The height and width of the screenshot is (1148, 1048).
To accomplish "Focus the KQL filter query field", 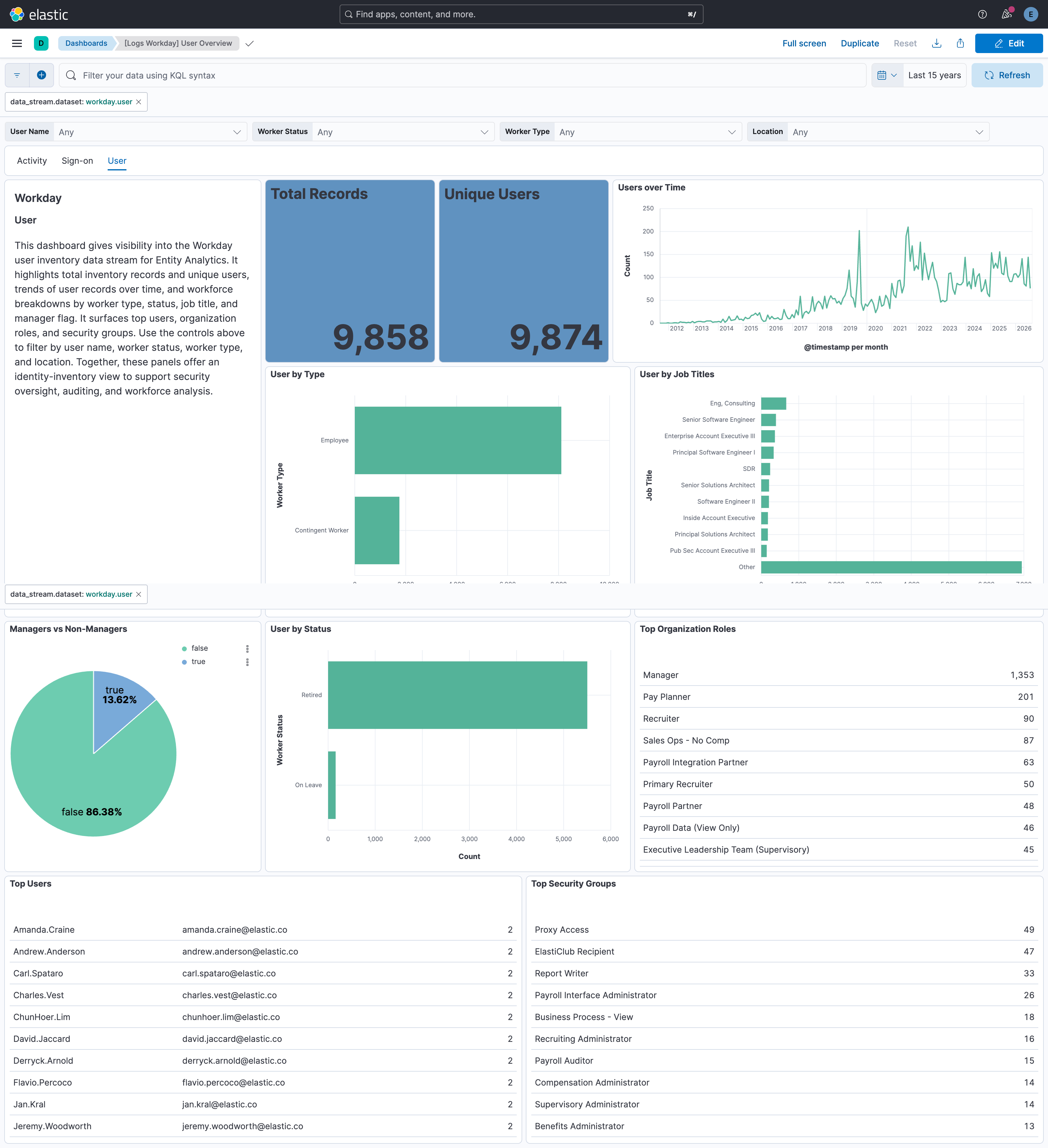I will (462, 75).
